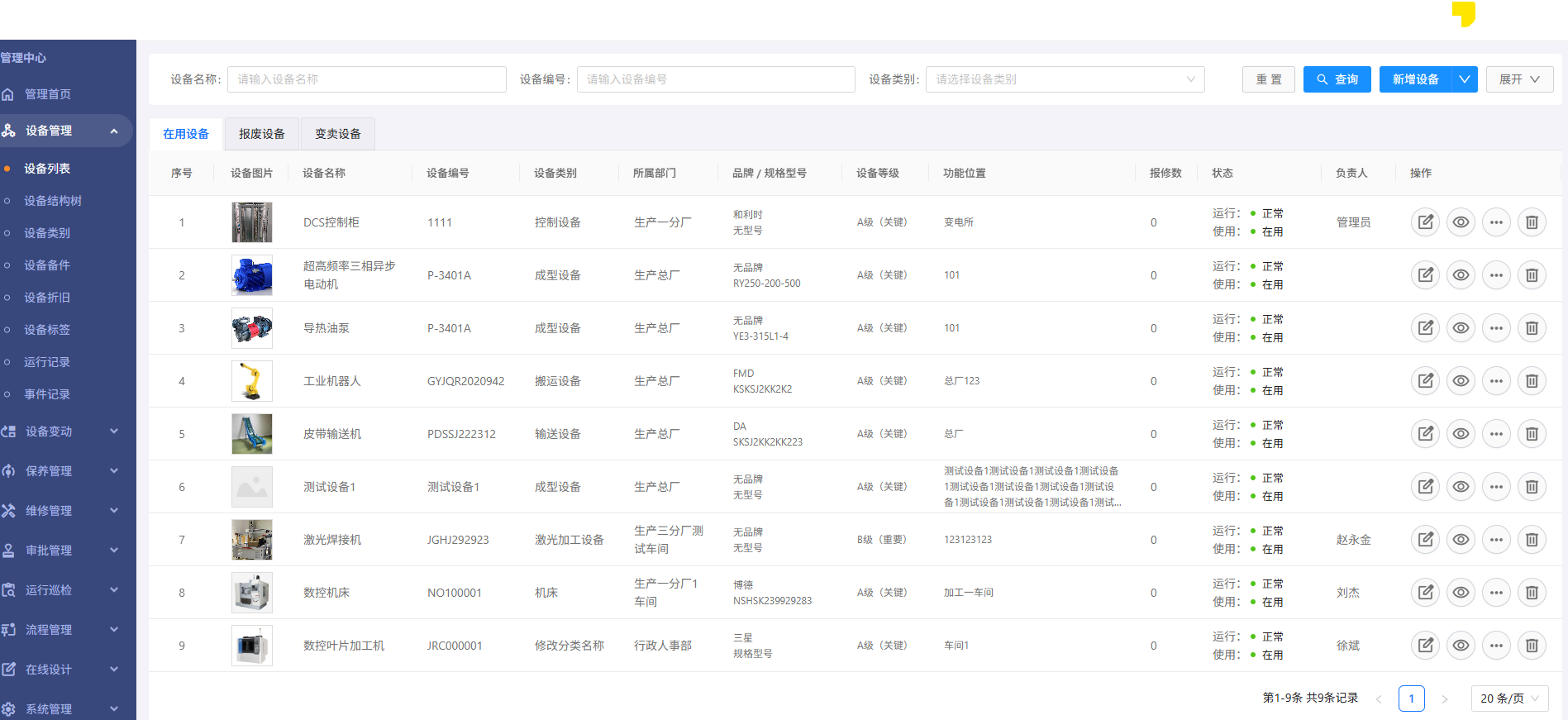View 数控叶片加工机 details
Image resolution: width=1568 pixels, height=720 pixels.
pyautogui.click(x=1461, y=646)
